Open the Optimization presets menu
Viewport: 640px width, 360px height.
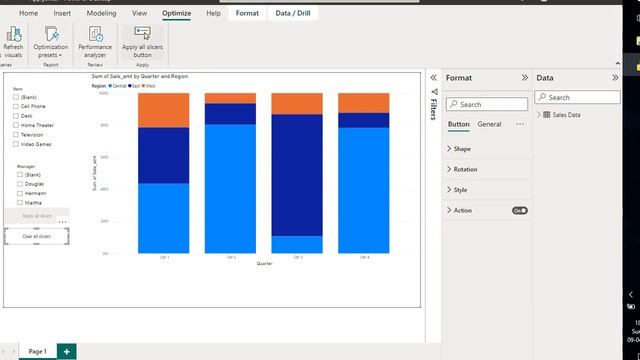click(51, 42)
